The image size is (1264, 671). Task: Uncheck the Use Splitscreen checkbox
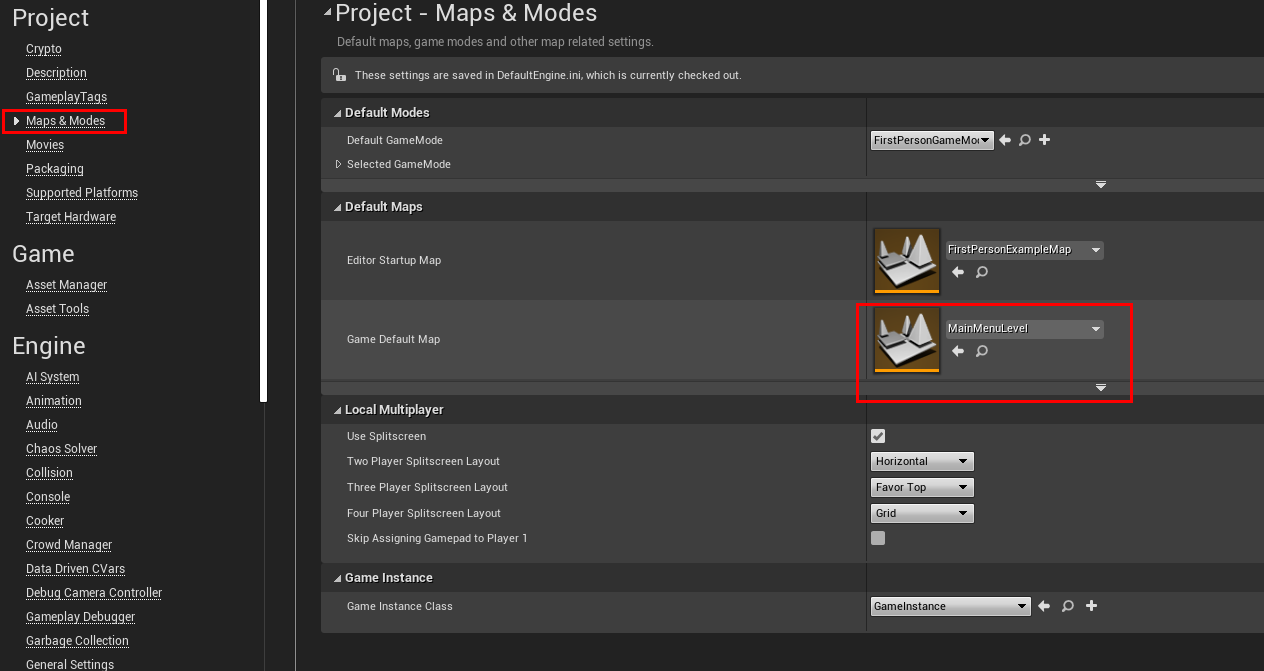[x=878, y=436]
